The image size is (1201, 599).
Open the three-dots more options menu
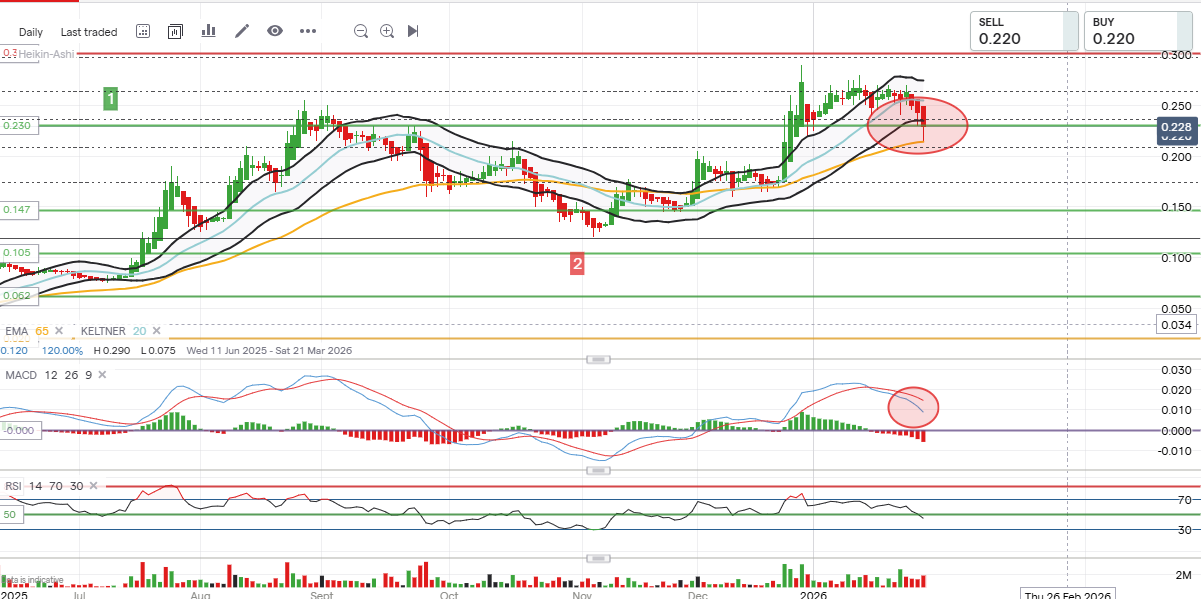pyautogui.click(x=307, y=31)
